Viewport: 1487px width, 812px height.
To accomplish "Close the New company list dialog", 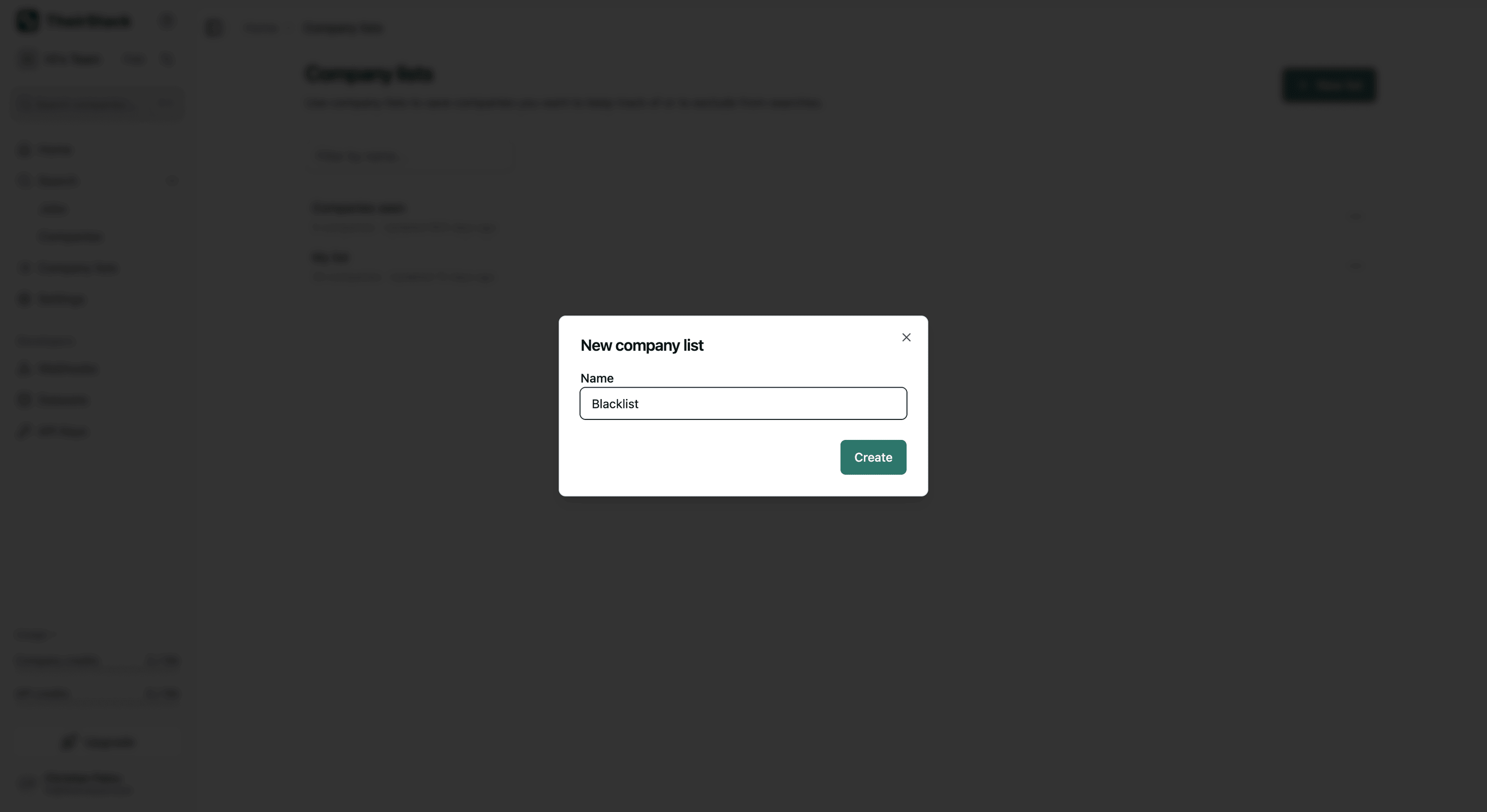I will point(906,338).
